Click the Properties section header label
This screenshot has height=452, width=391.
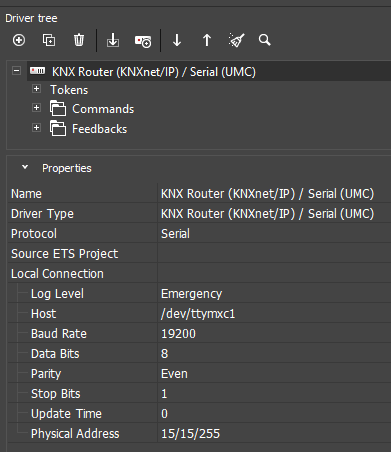(x=67, y=168)
